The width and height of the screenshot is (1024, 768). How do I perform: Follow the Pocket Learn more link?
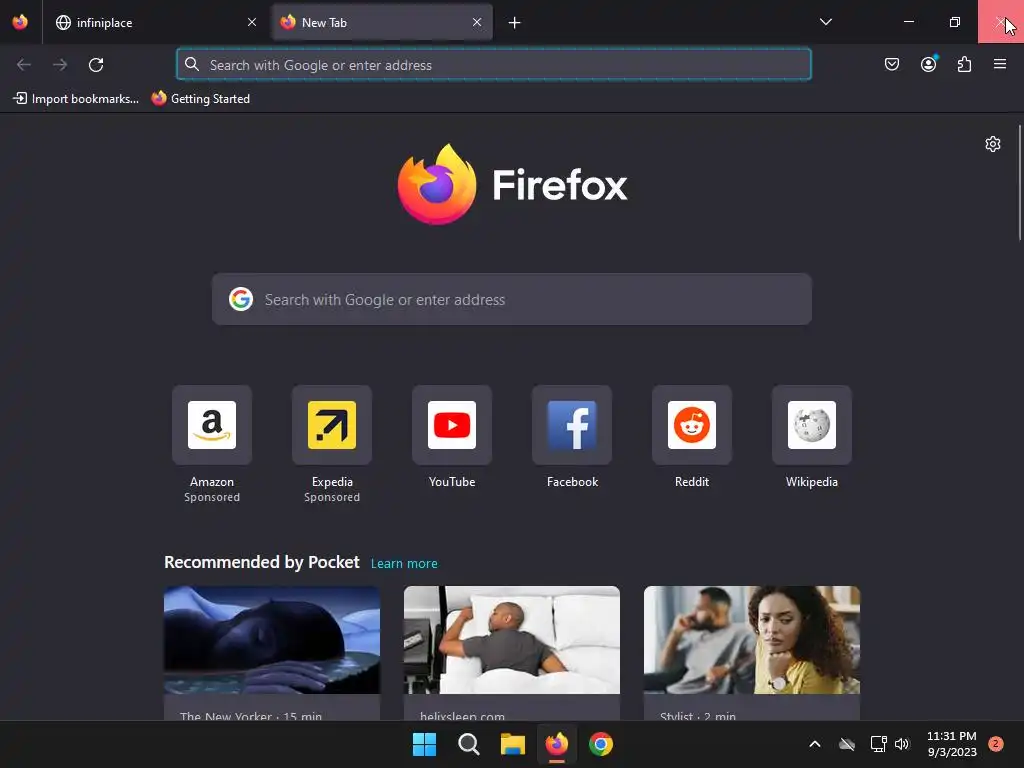404,564
